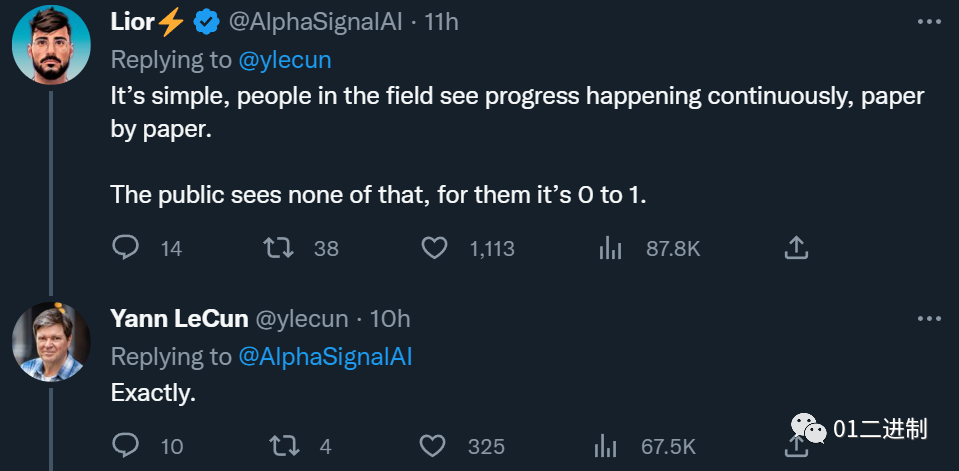Retweet Lior's tweet
959x471 pixels.
click(x=278, y=248)
